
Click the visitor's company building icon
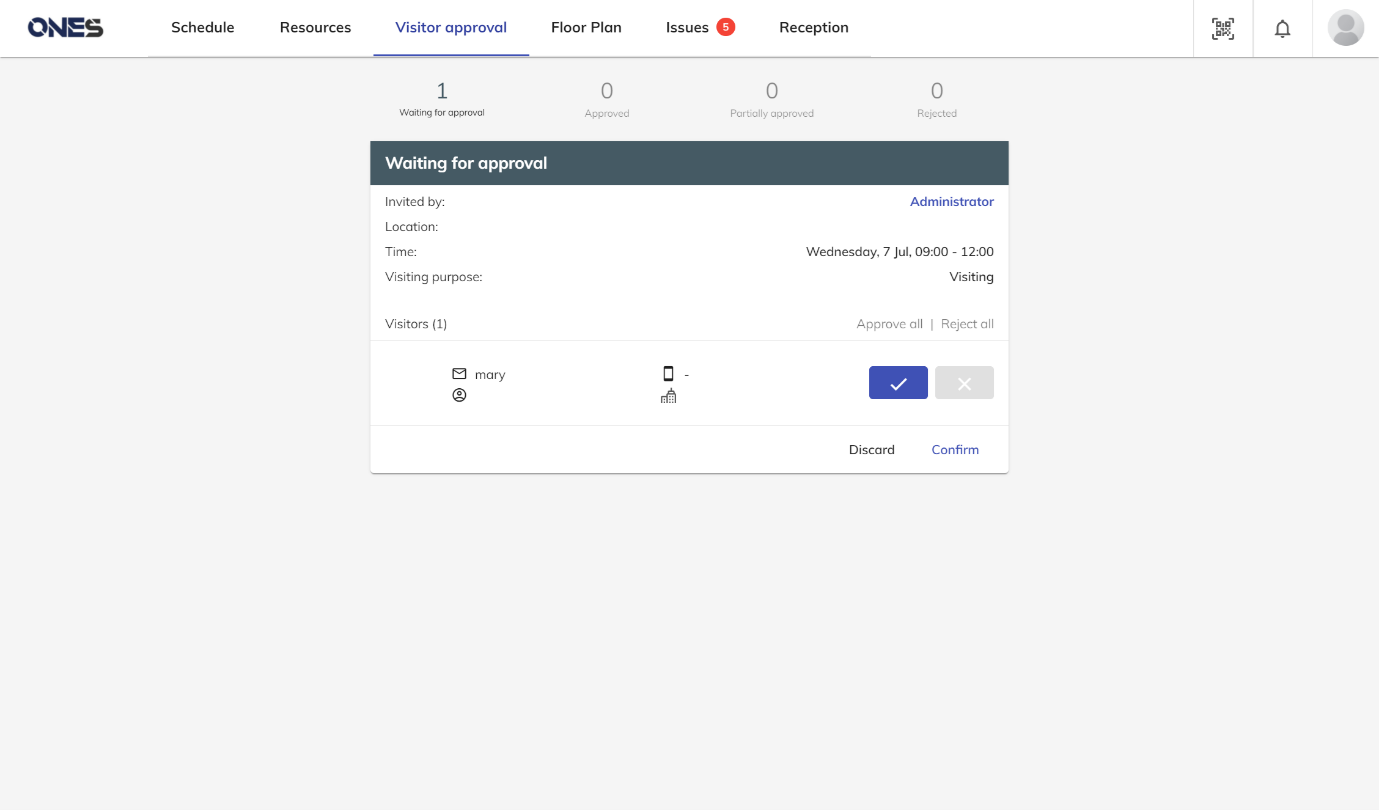click(x=668, y=396)
